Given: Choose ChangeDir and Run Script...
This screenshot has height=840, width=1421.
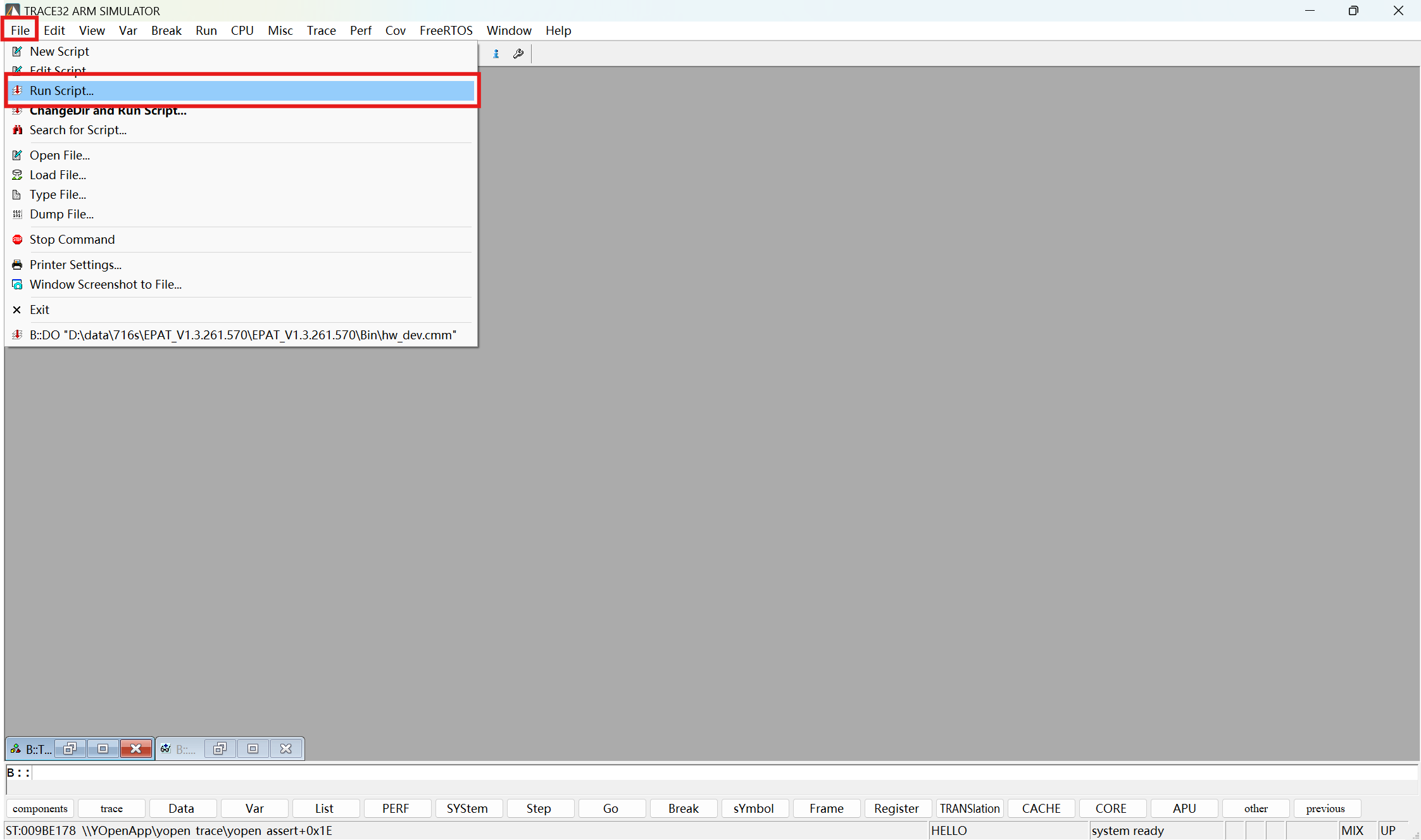Looking at the screenshot, I should coord(241,110).
